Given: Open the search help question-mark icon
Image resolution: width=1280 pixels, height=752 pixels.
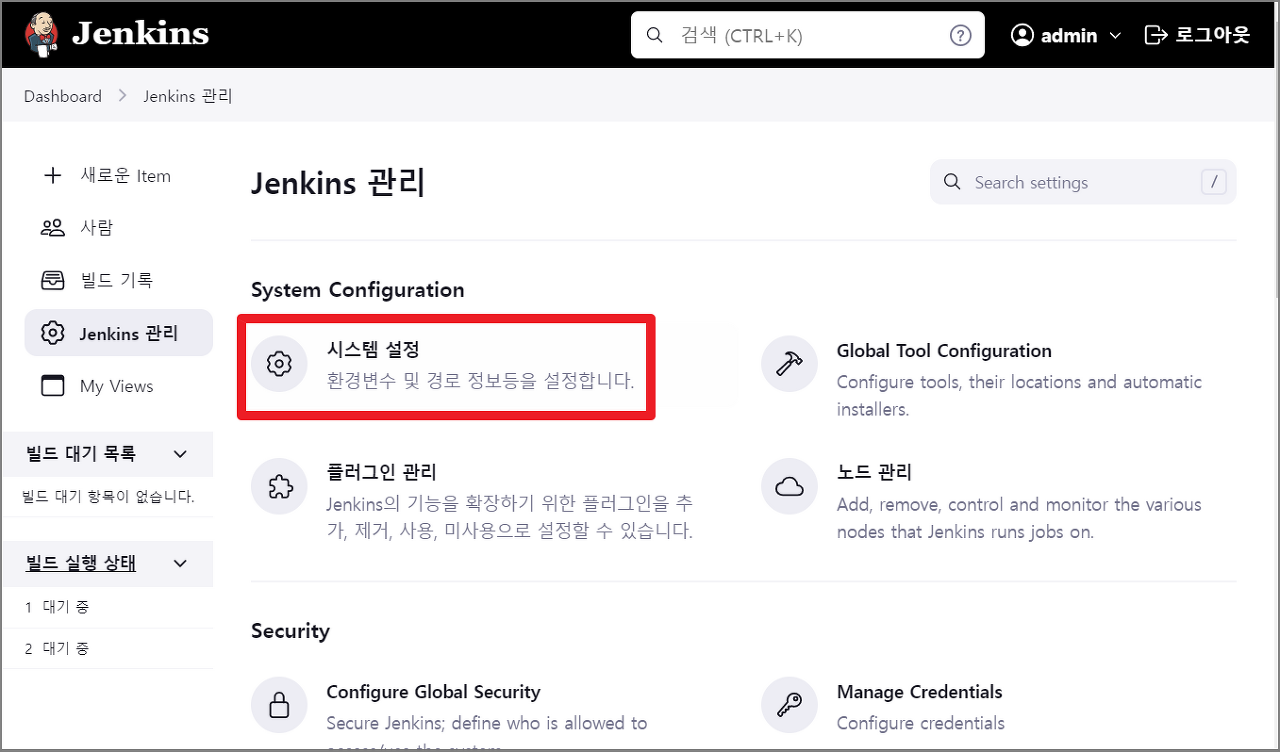Looking at the screenshot, I should coord(960,35).
